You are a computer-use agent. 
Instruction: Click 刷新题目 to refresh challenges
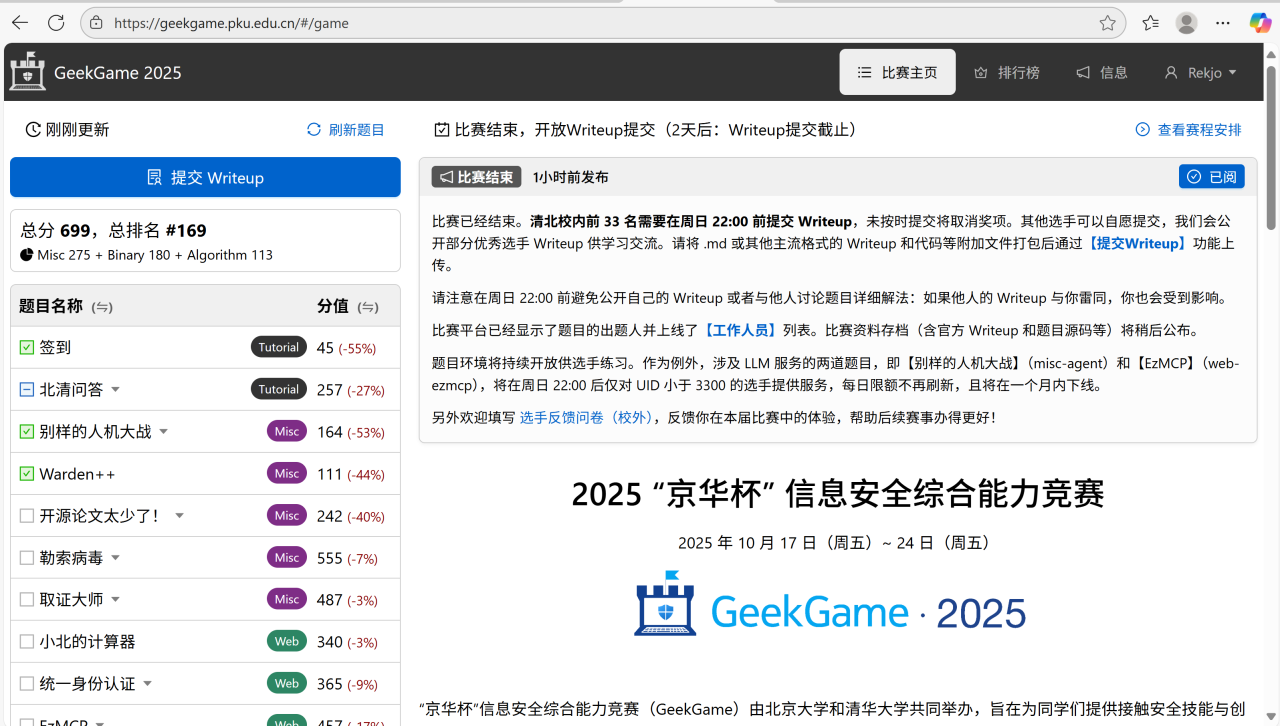tap(346, 130)
